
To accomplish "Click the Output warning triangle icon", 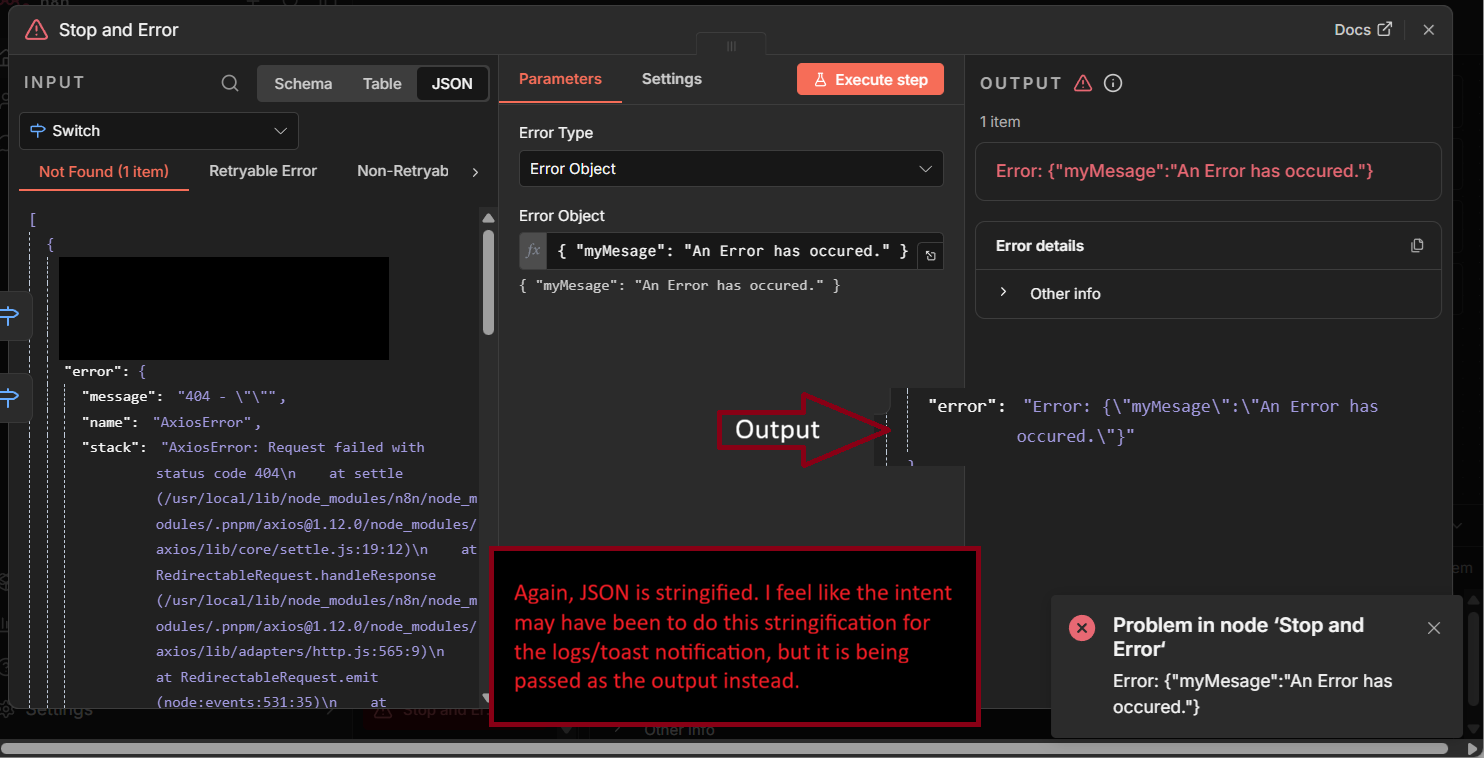I will (1082, 84).
